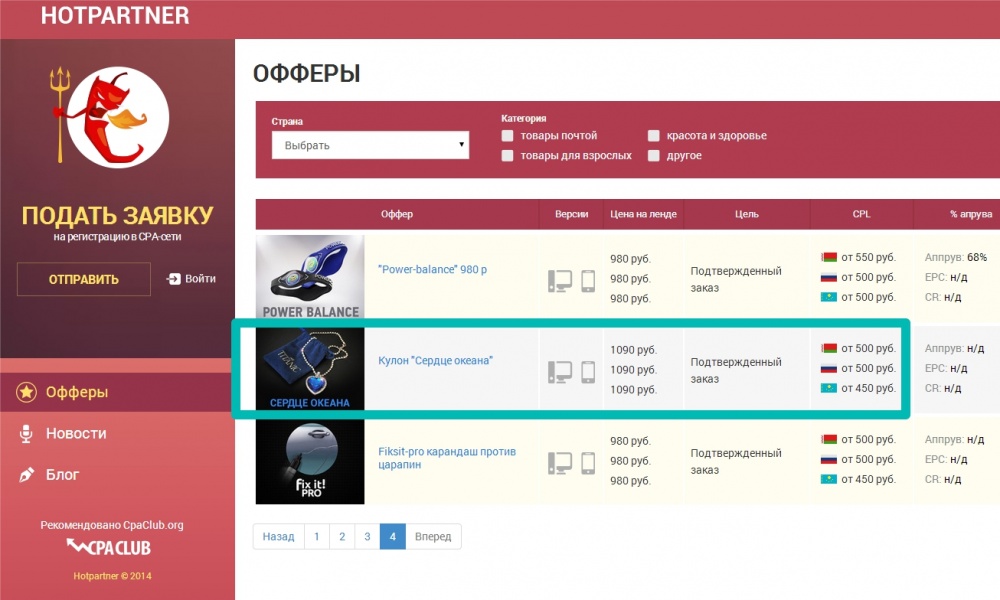Click the % апрува column header
This screenshot has width=1000, height=600.
coord(971,214)
